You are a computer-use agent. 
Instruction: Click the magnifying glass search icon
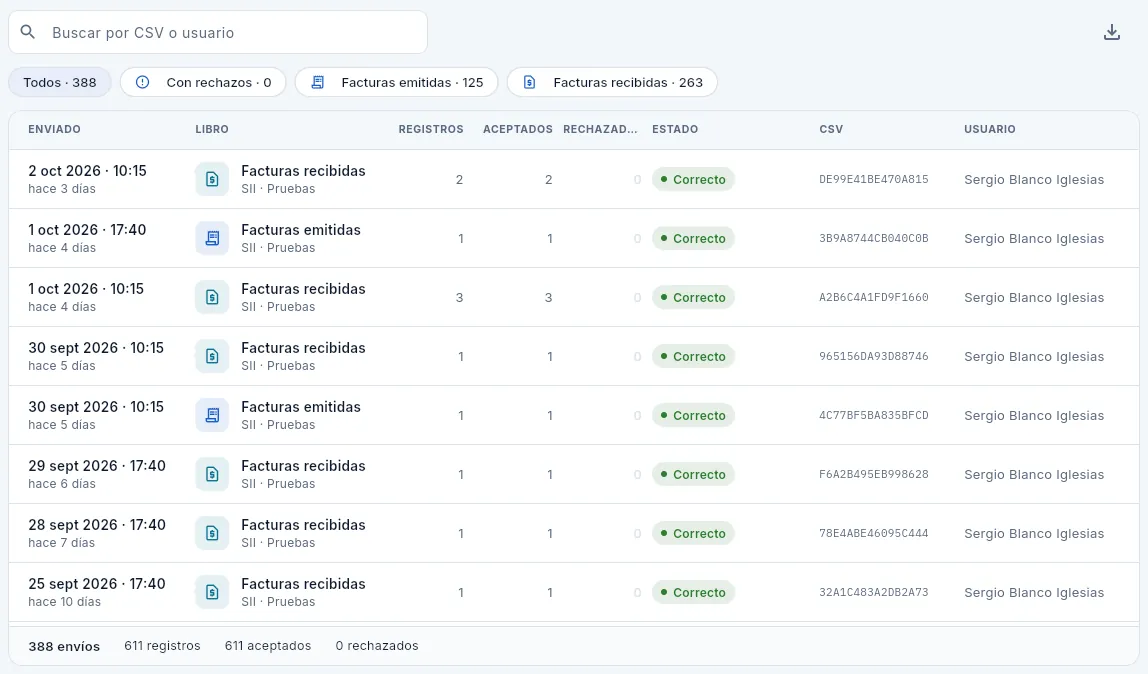(28, 32)
